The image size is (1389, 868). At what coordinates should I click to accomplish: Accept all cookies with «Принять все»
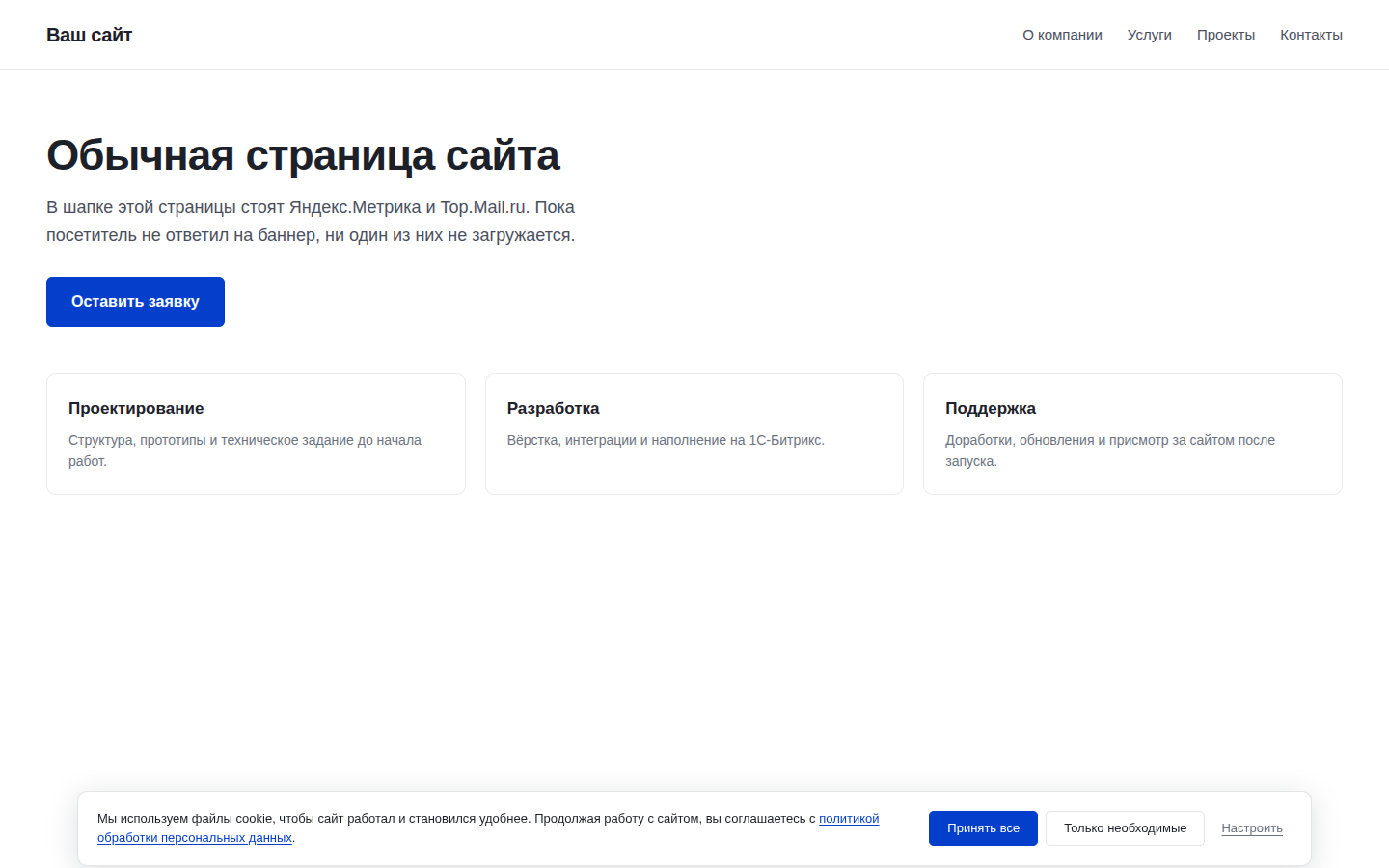click(983, 828)
